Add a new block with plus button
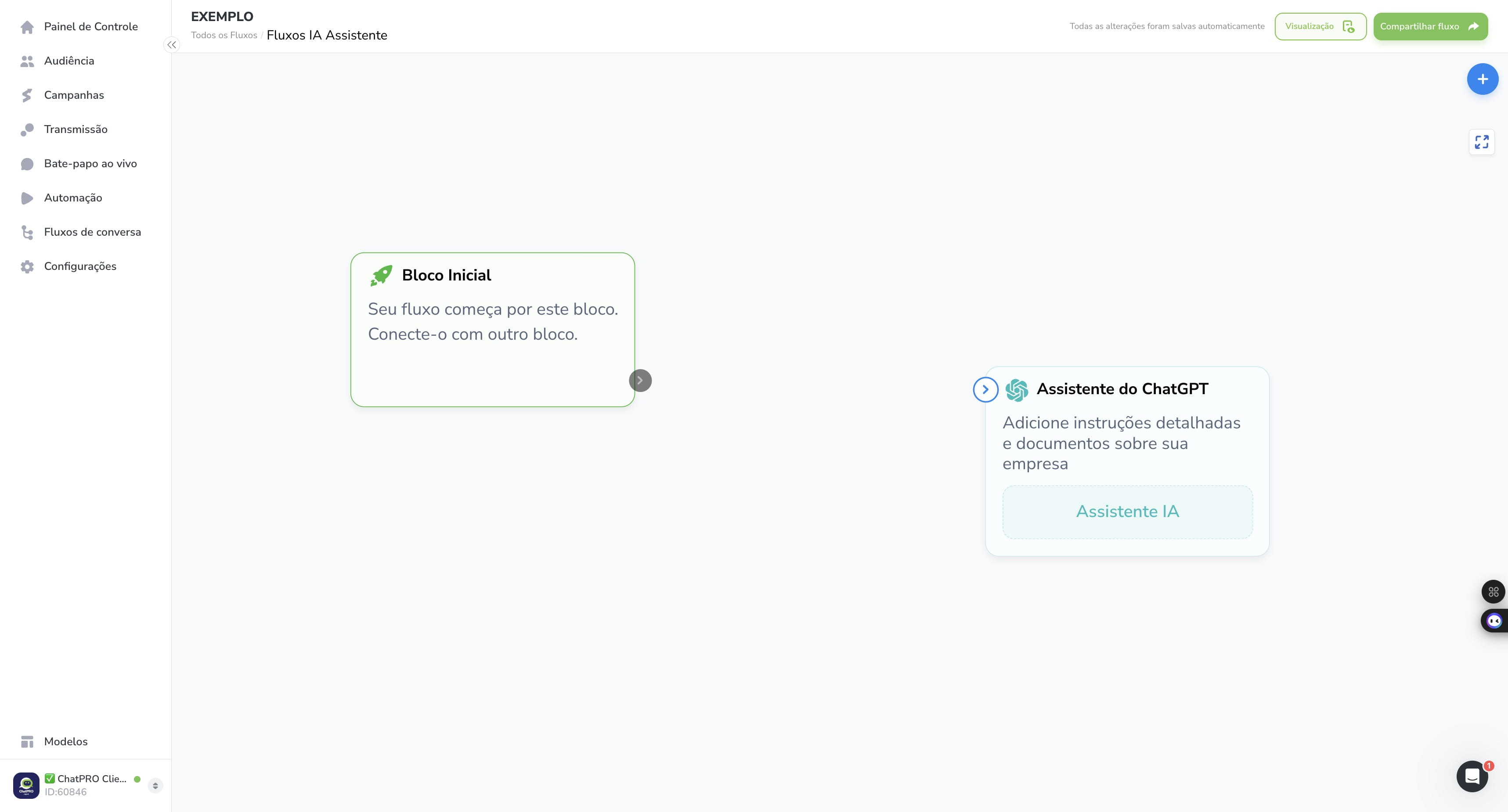 pos(1482,79)
